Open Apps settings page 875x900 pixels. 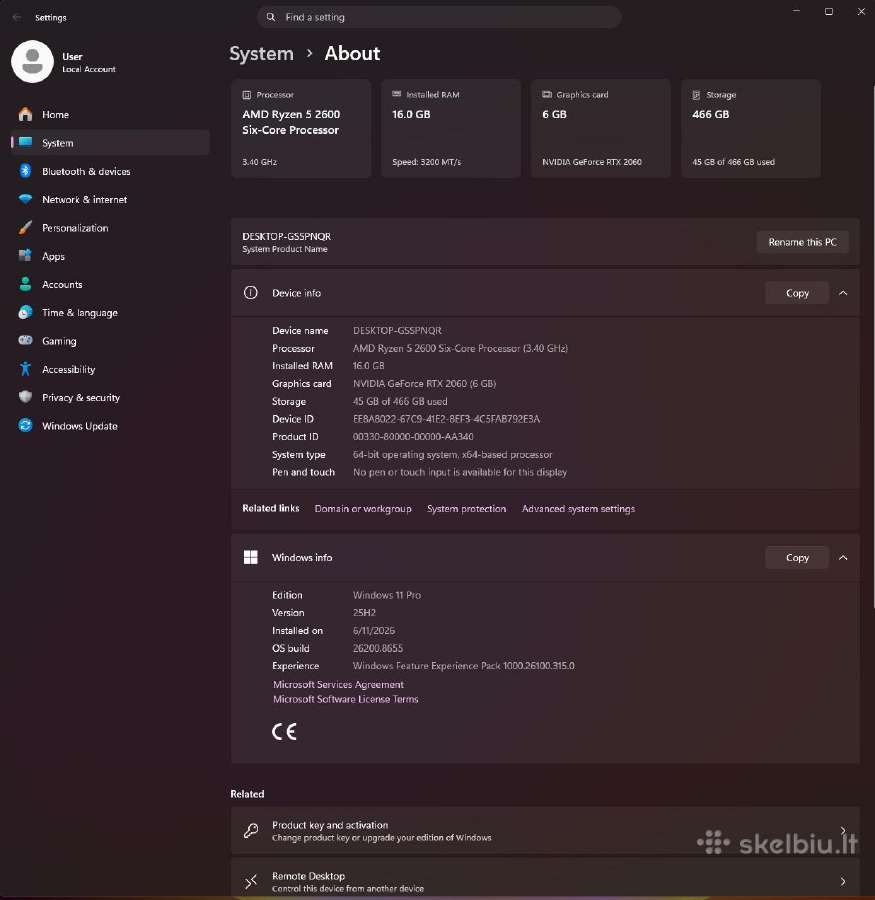[110, 256]
